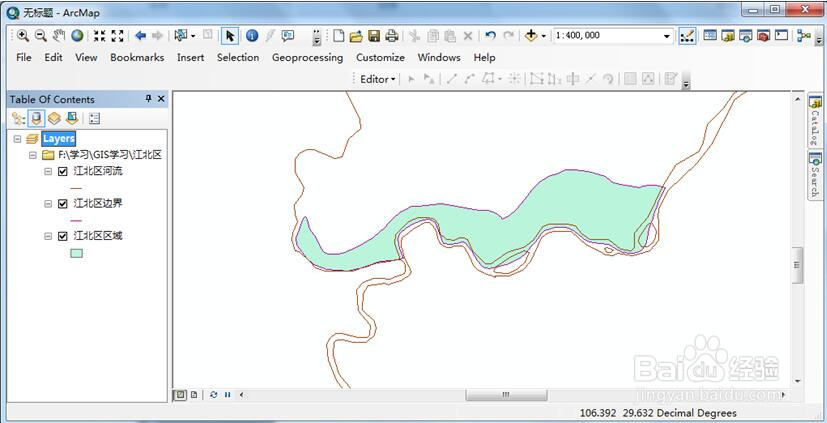Open the Bookmarks menu
This screenshot has height=423, width=827.
[137, 57]
